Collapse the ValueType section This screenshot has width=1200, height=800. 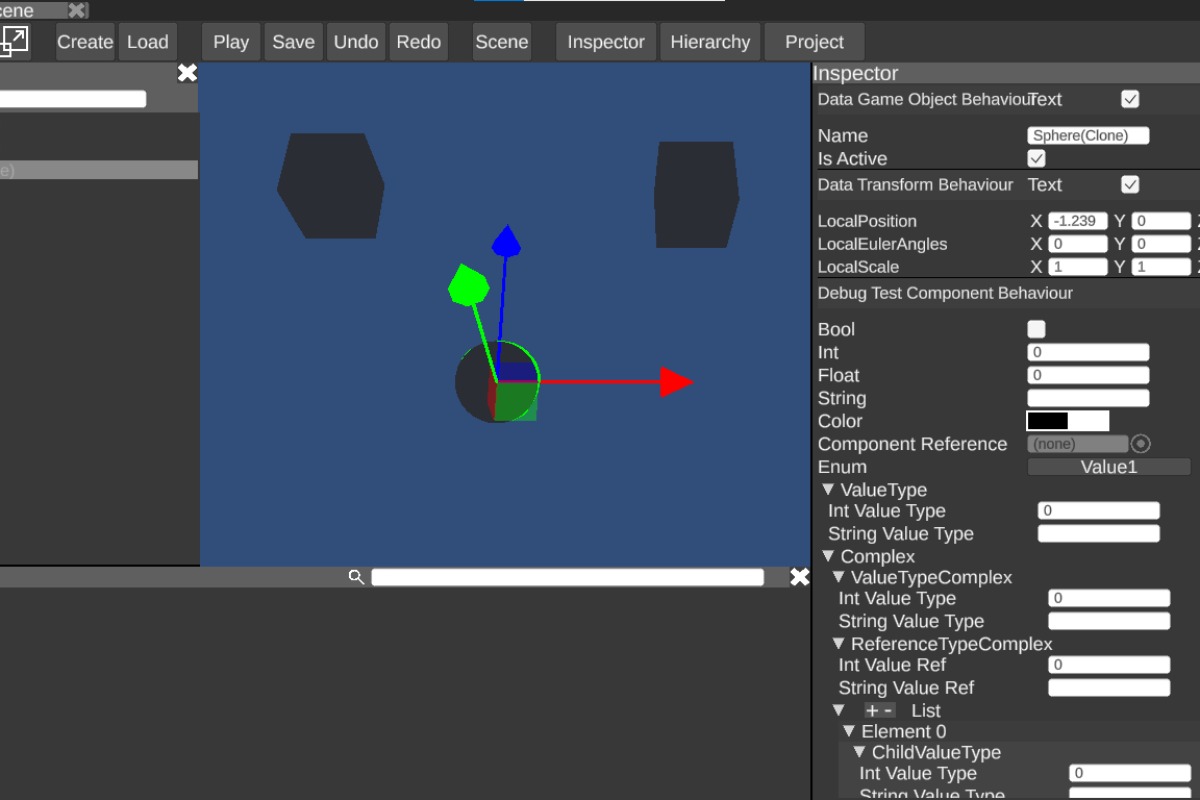click(x=828, y=490)
